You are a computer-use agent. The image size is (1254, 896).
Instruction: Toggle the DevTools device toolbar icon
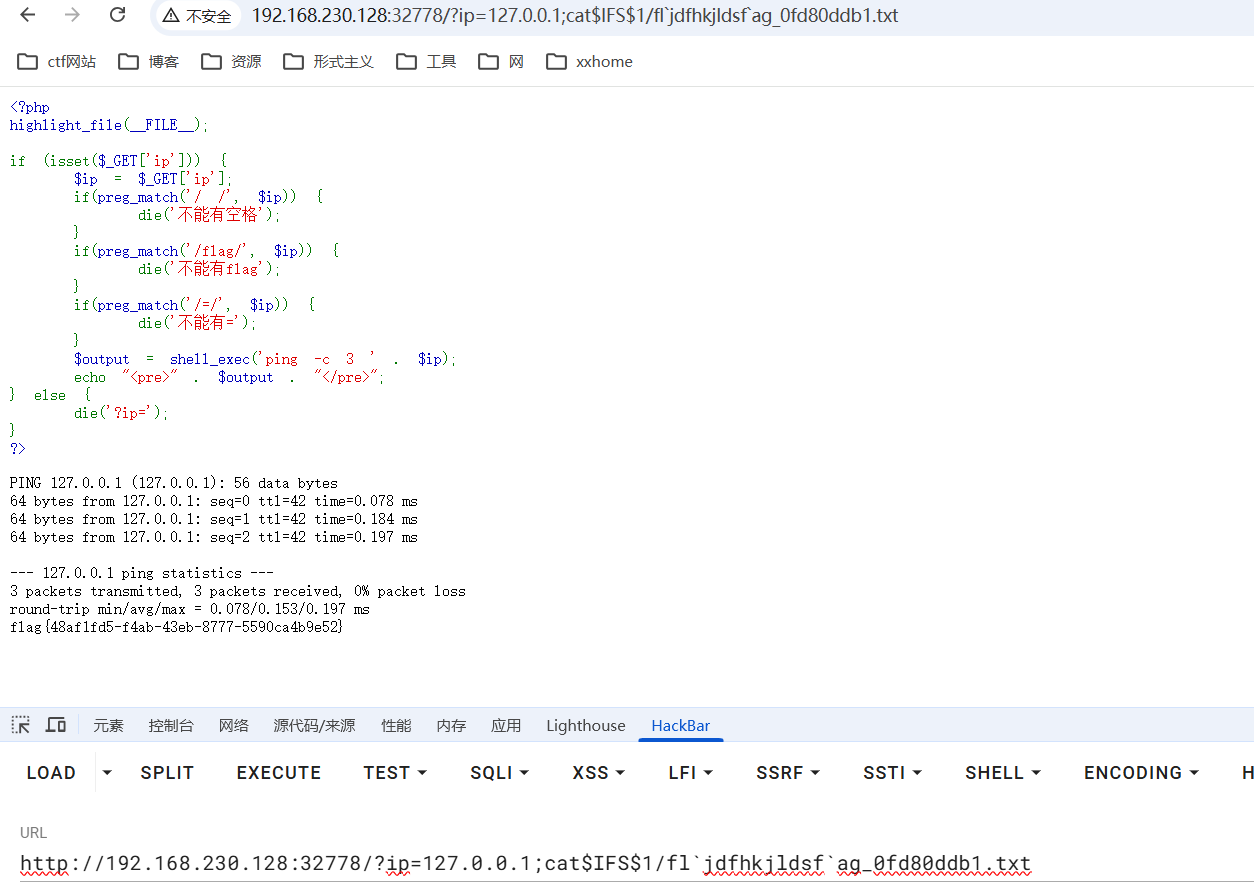[56, 725]
